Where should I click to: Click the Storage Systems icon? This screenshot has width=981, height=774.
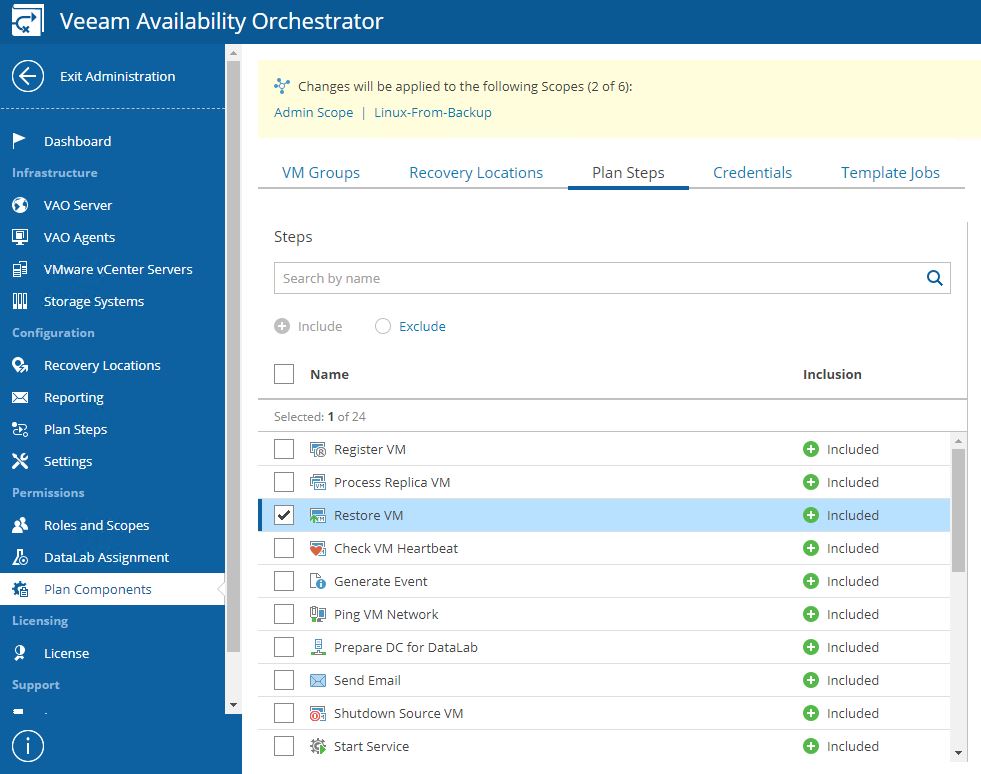point(20,301)
